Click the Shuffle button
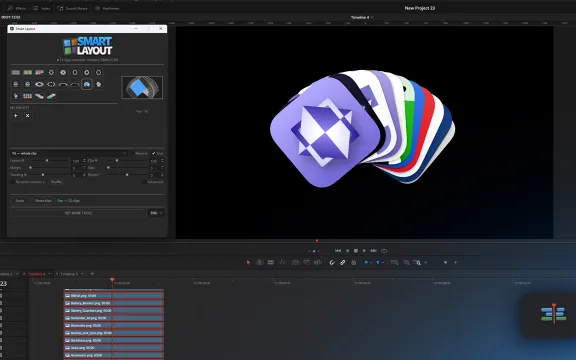This screenshot has width=576, height=360. tap(56, 182)
